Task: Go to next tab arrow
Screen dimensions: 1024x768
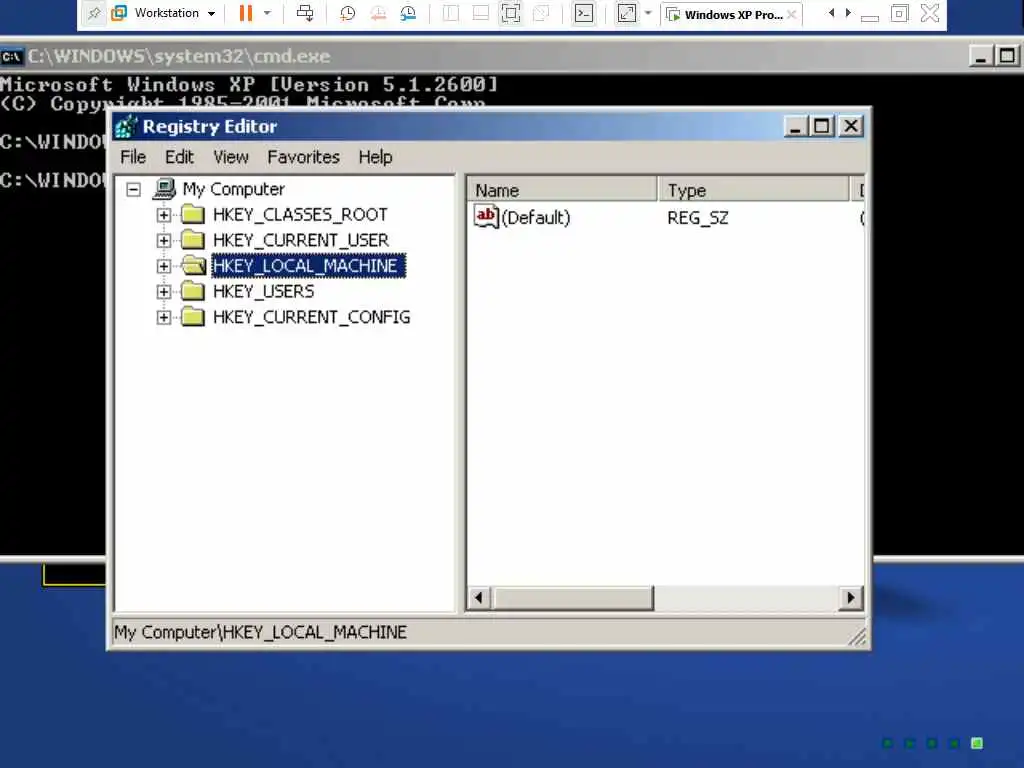Action: [848, 13]
